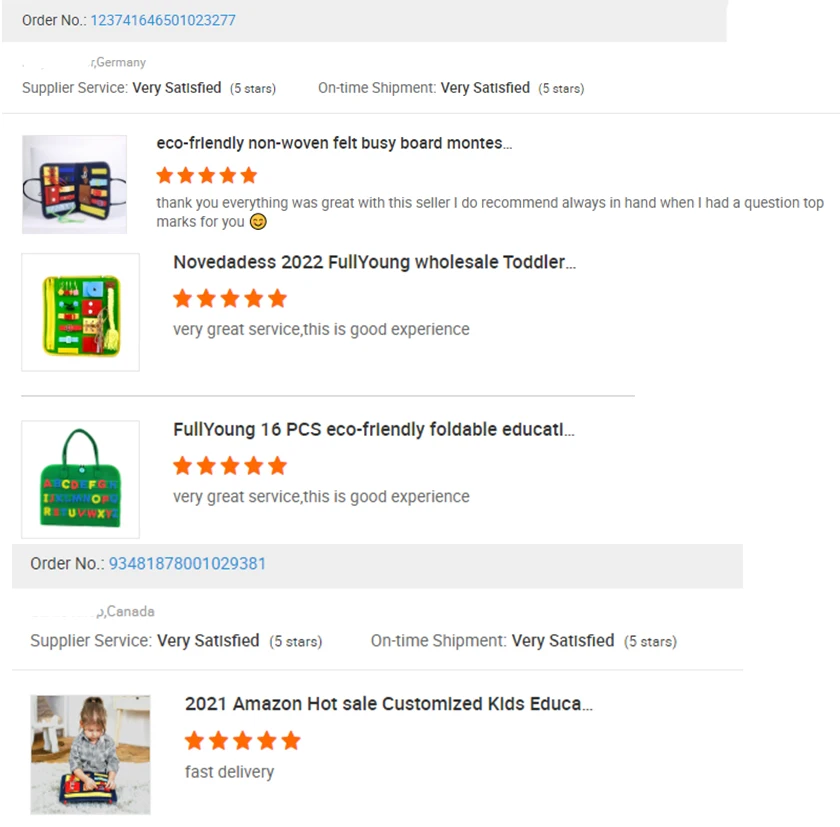Click the FullYoung 16 PCS eco-friendly foldable title
840x827 pixels.
pos(373,430)
